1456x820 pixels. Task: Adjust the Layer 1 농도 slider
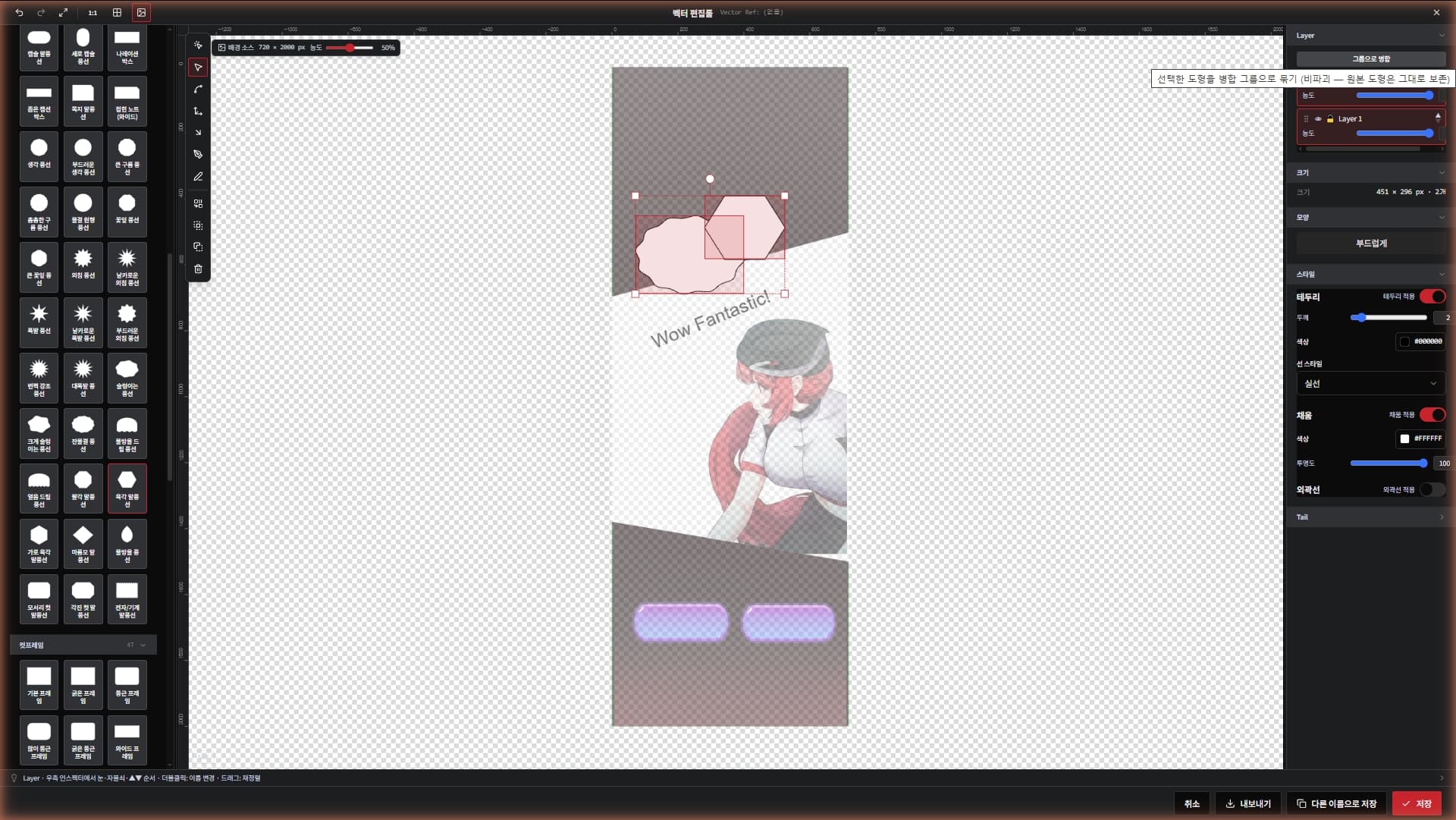coord(1395,134)
